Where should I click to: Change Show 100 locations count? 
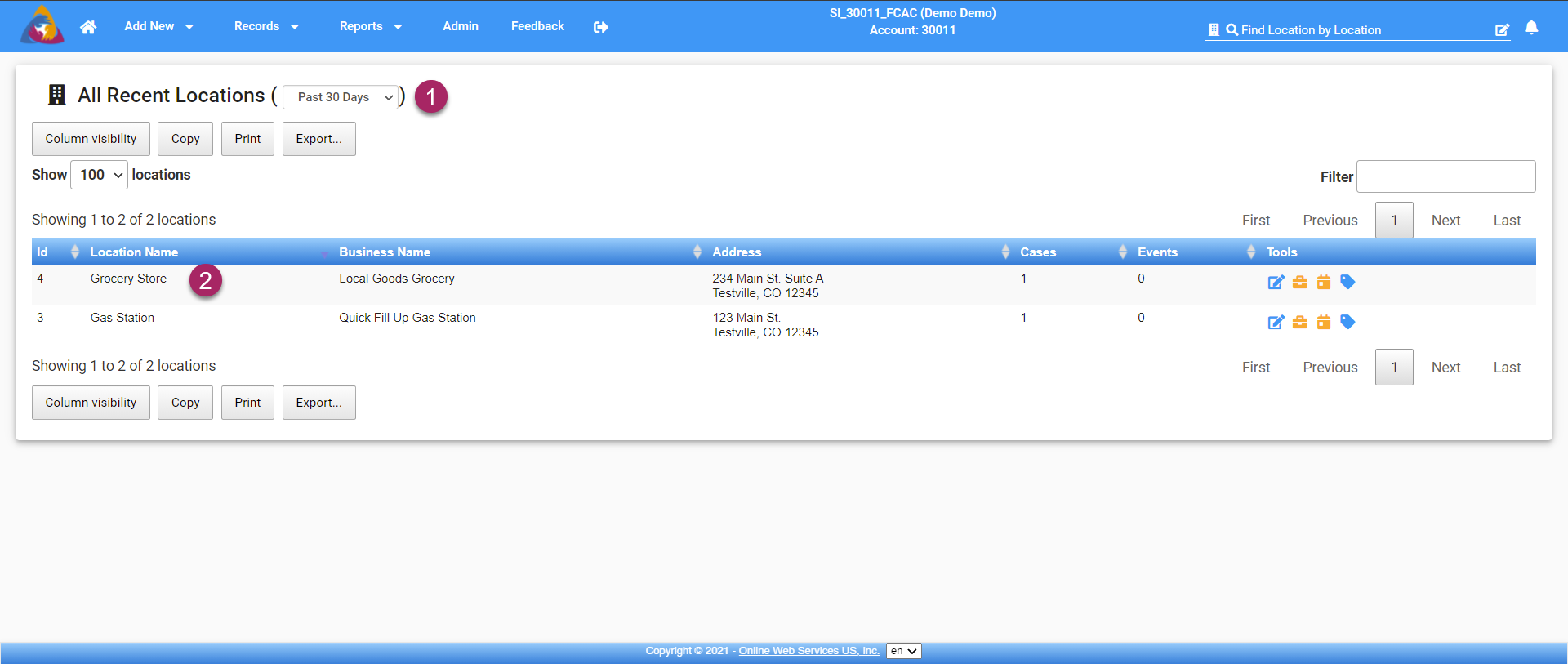(99, 175)
